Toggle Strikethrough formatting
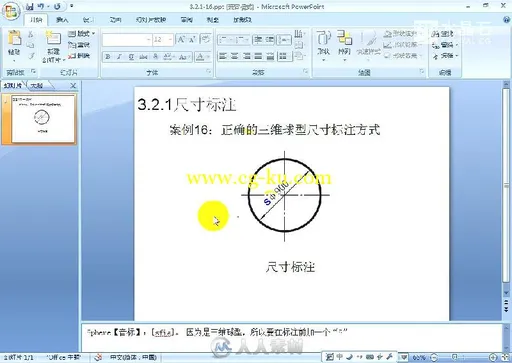 pyautogui.click(x=143, y=57)
